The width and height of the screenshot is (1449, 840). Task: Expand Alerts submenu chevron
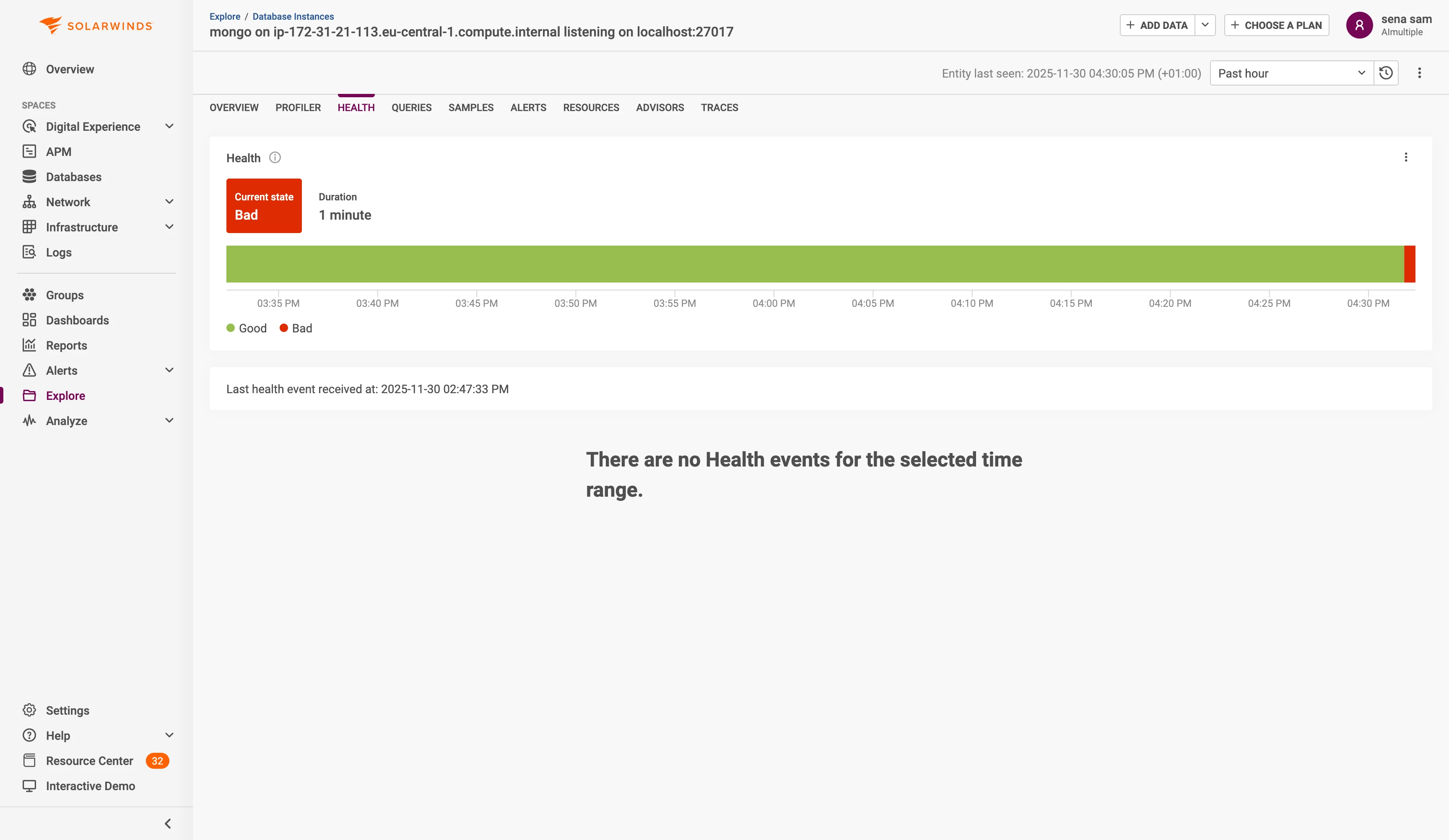(169, 370)
